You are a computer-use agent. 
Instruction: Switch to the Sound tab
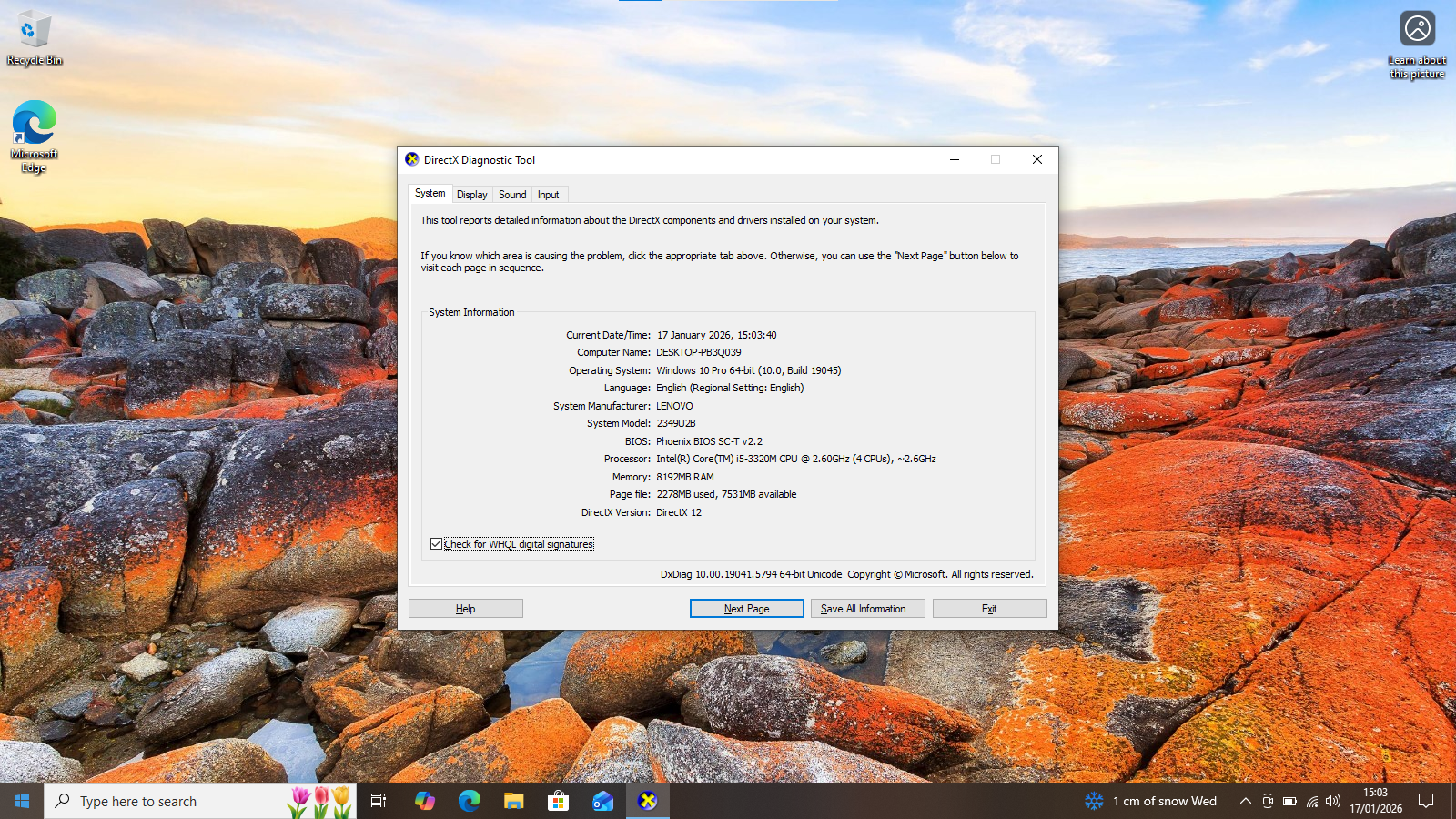(x=512, y=195)
